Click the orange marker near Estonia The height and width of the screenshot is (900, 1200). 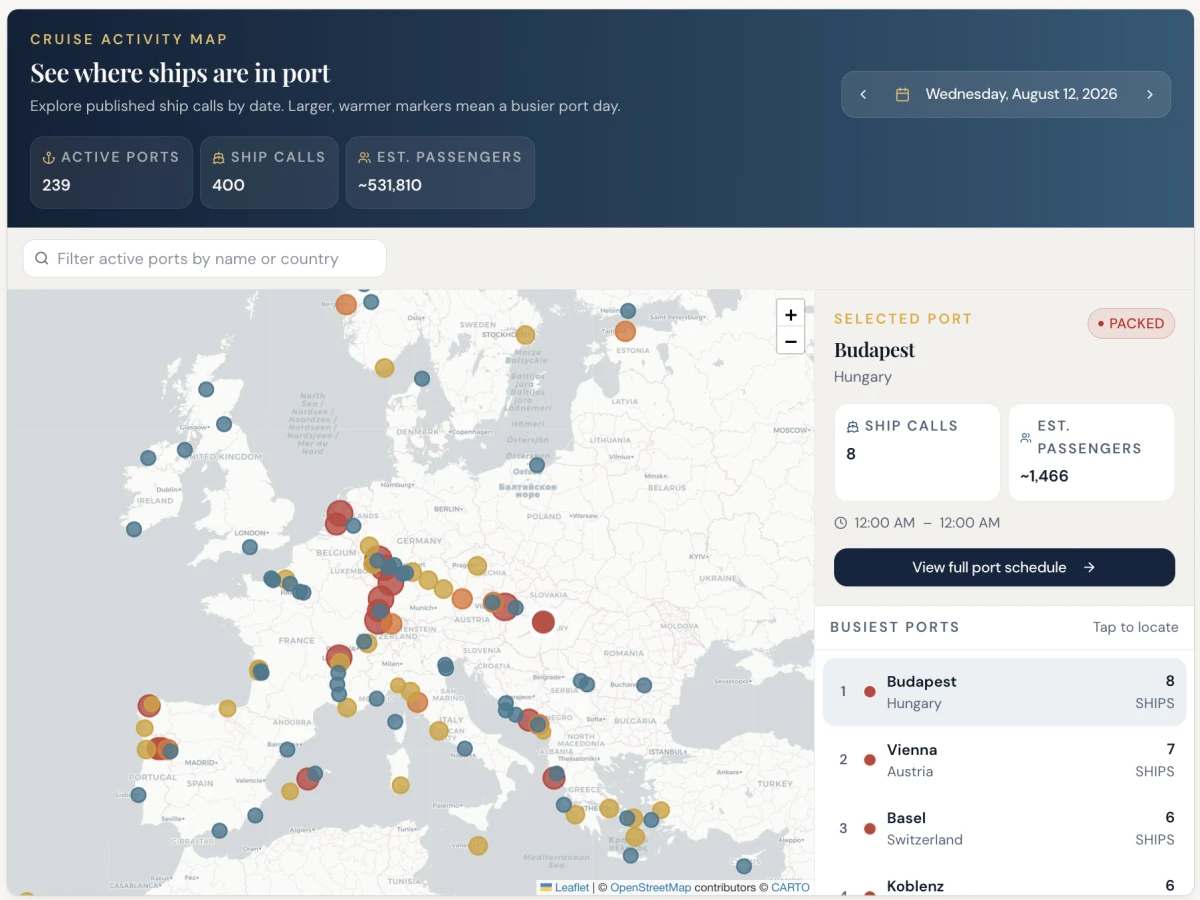(625, 331)
